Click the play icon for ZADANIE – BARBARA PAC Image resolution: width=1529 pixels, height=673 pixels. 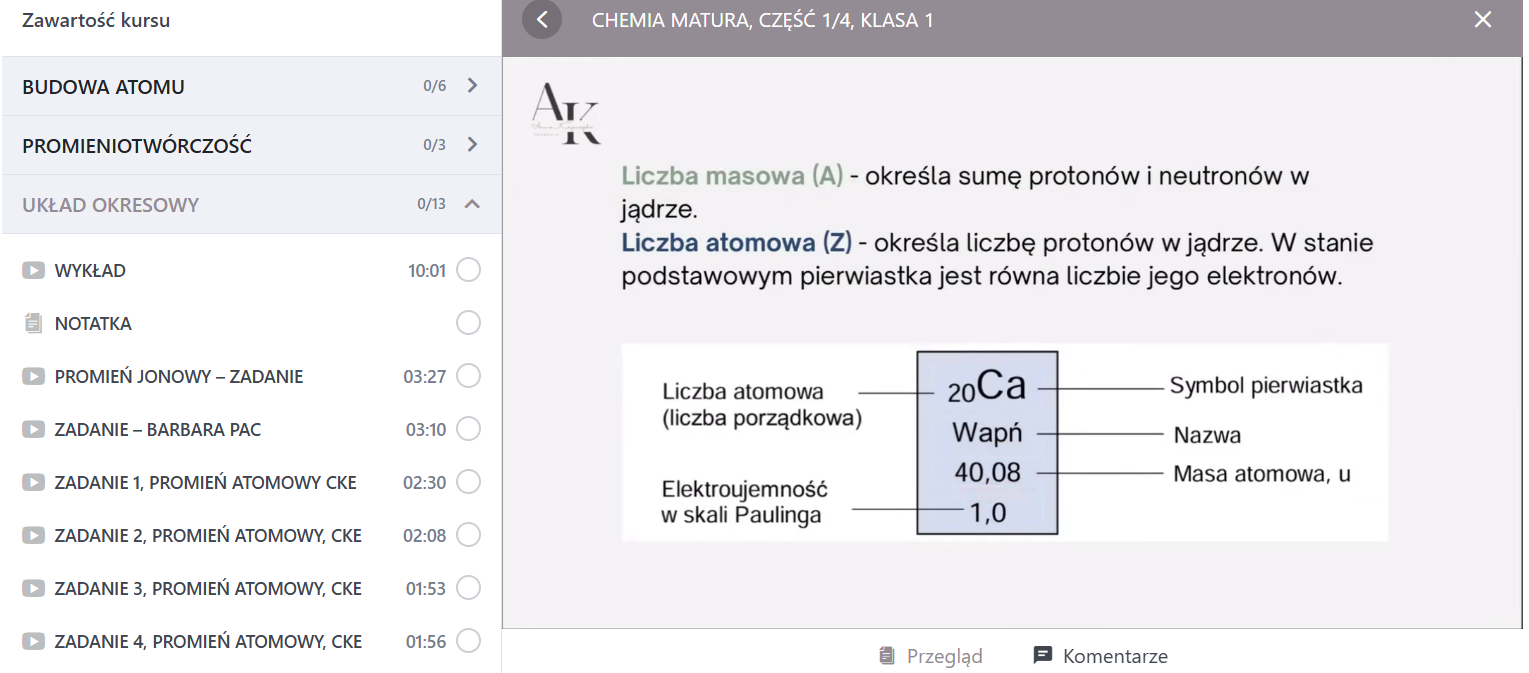coord(33,428)
